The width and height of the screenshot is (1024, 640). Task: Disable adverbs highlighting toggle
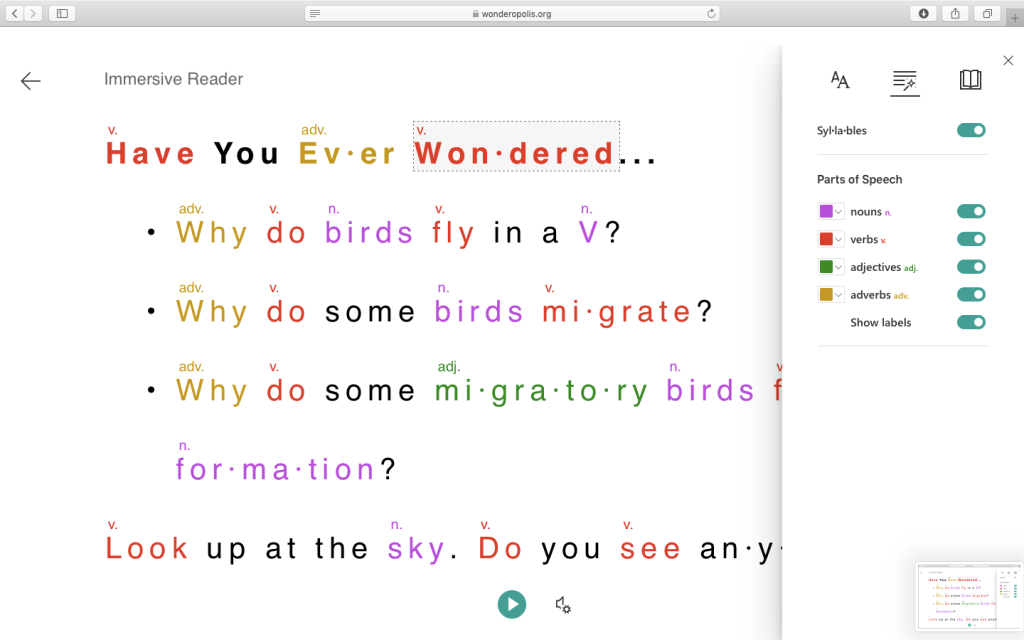tap(970, 295)
